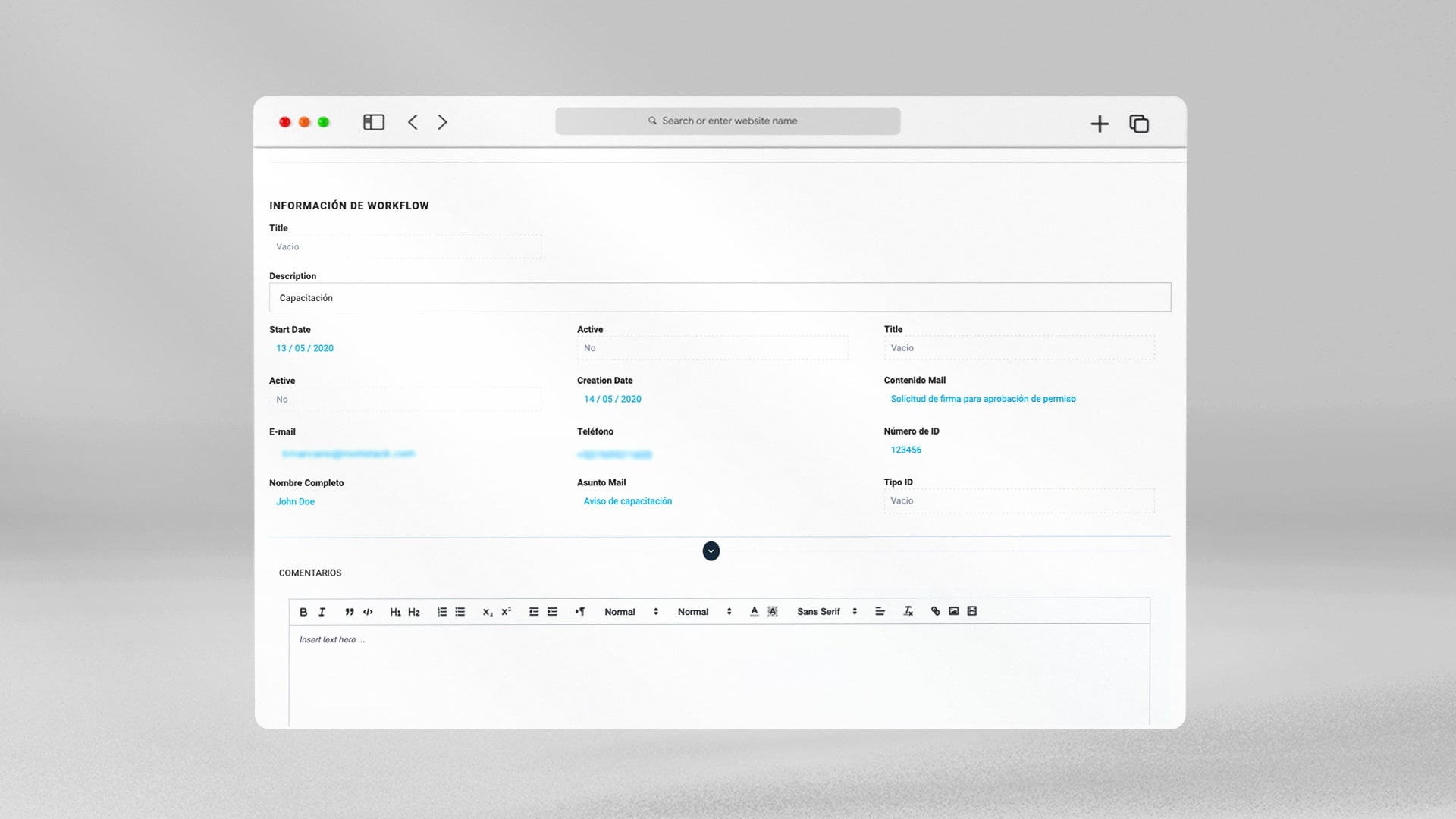Switch text direction to right-to-left
Viewport: 1456px width, 819px height.
pos(580,612)
